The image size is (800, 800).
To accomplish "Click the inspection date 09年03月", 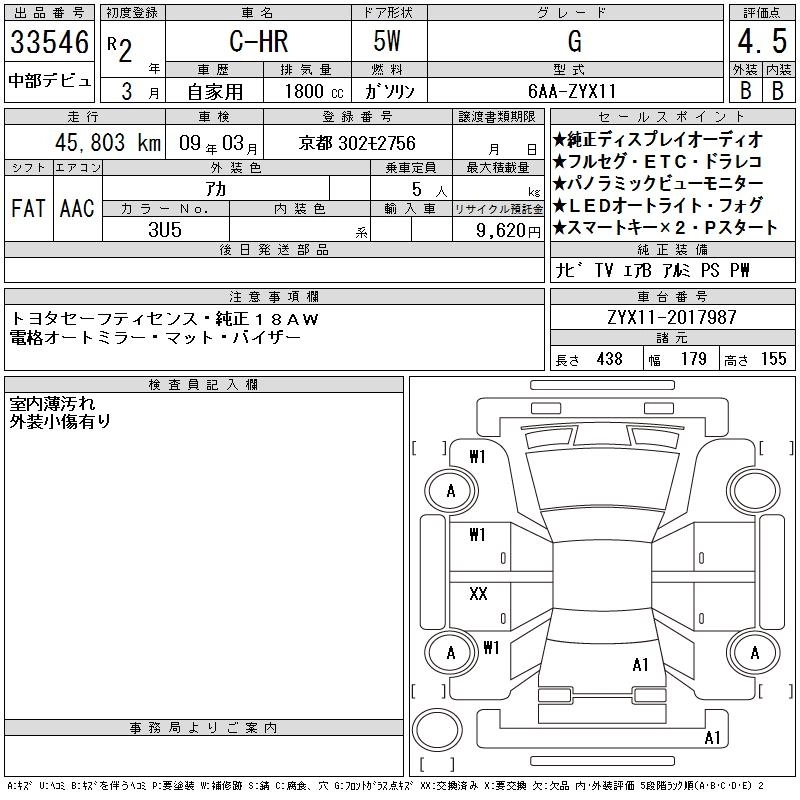I will [218, 143].
